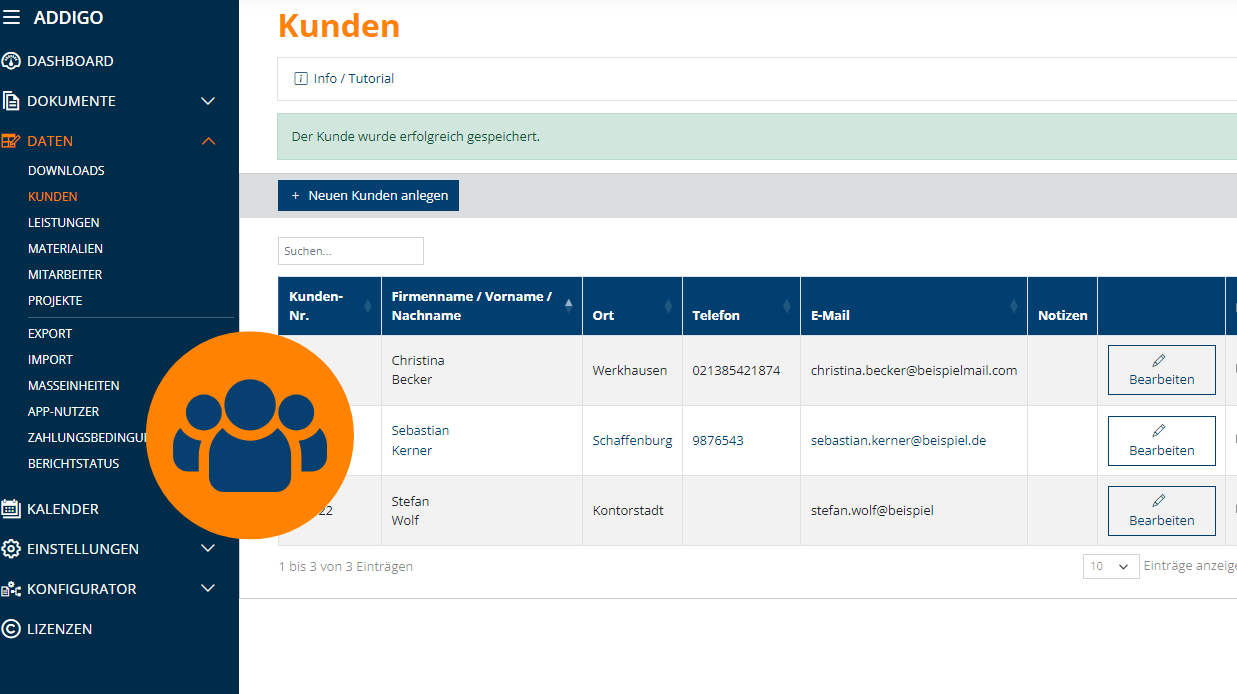Screen dimensions: 1237x694
Task: Click the ADDIGO logo text
Action: (68, 17)
